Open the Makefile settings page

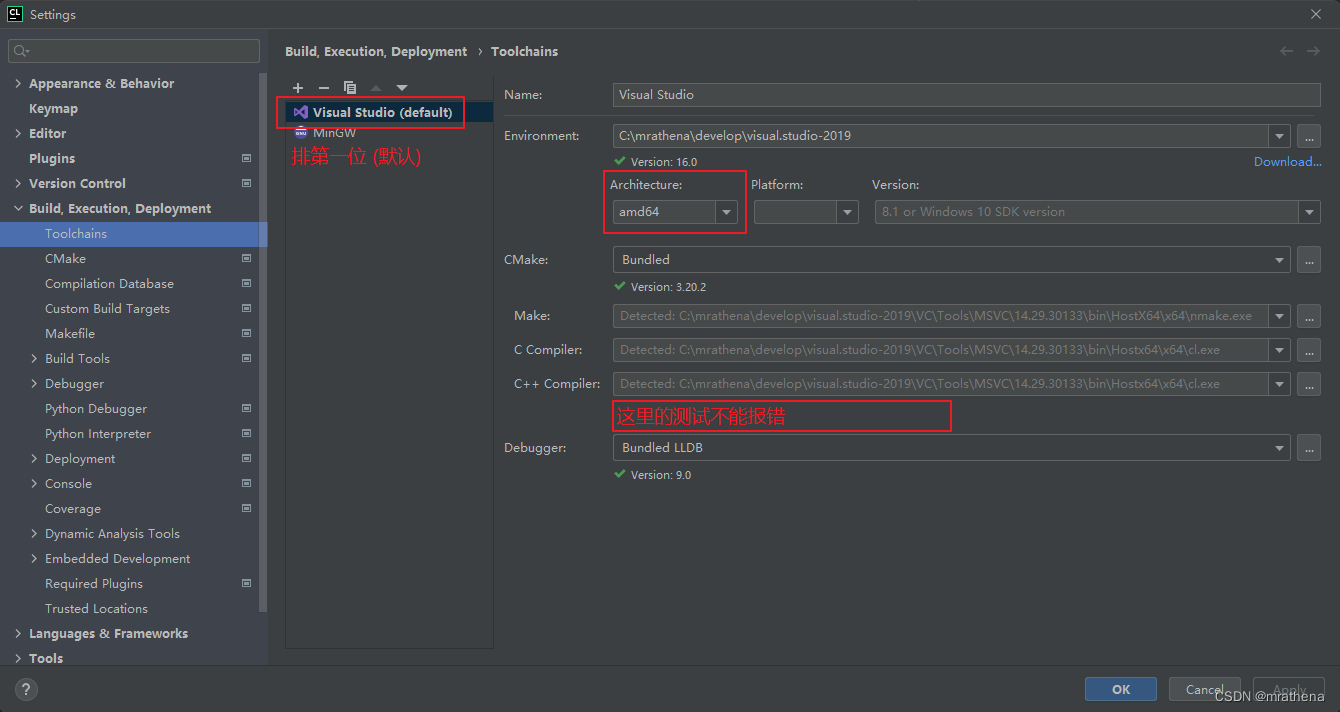coord(70,333)
